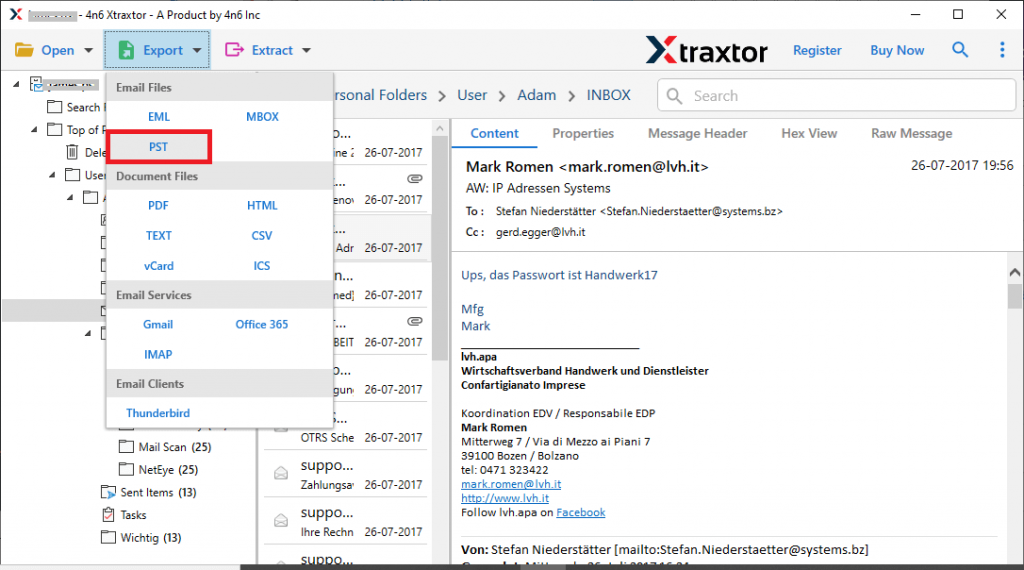Click the Mail Scan folder icon
1024x570 pixels.
(x=126, y=447)
